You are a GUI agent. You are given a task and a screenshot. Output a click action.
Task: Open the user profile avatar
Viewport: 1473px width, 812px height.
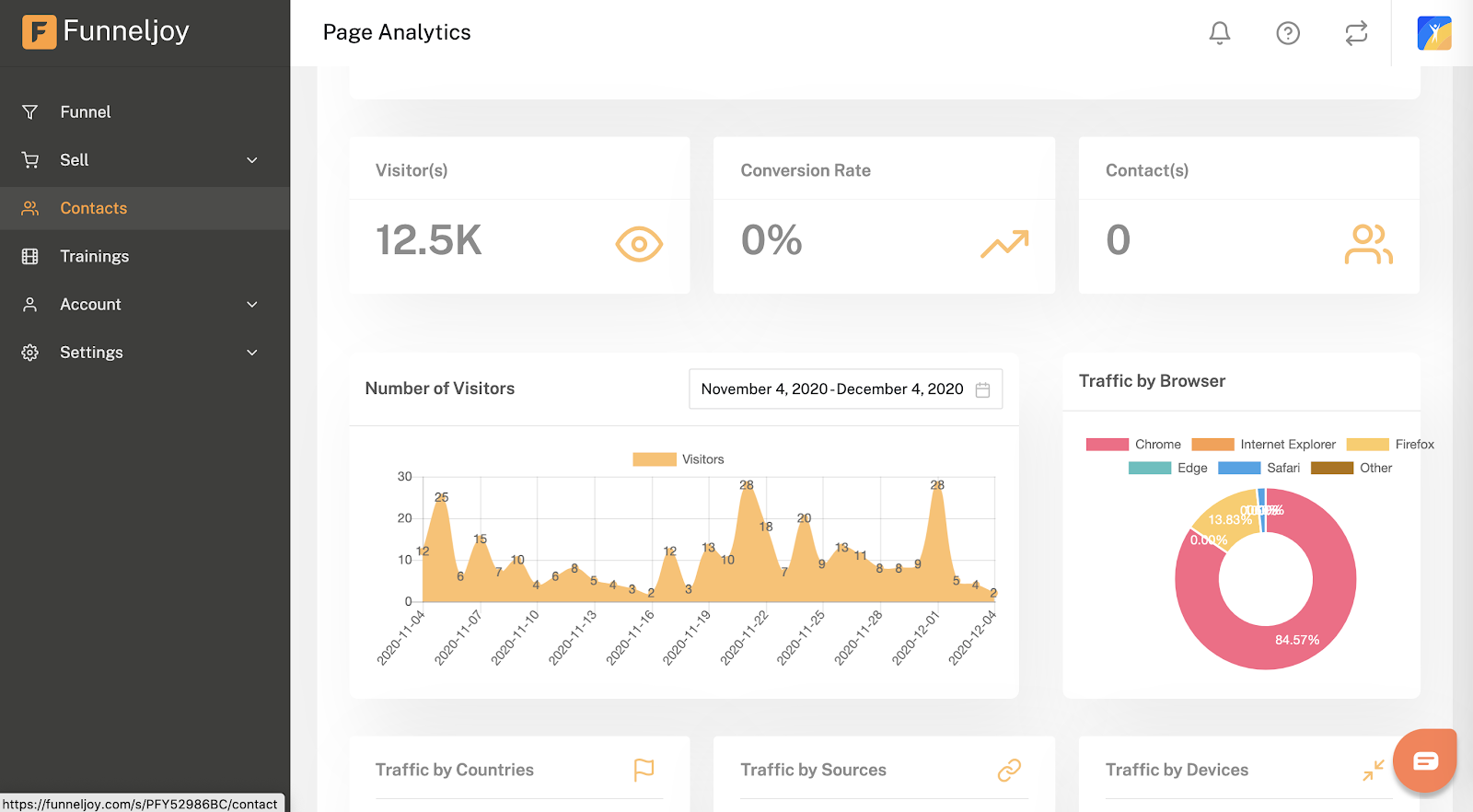[1433, 33]
